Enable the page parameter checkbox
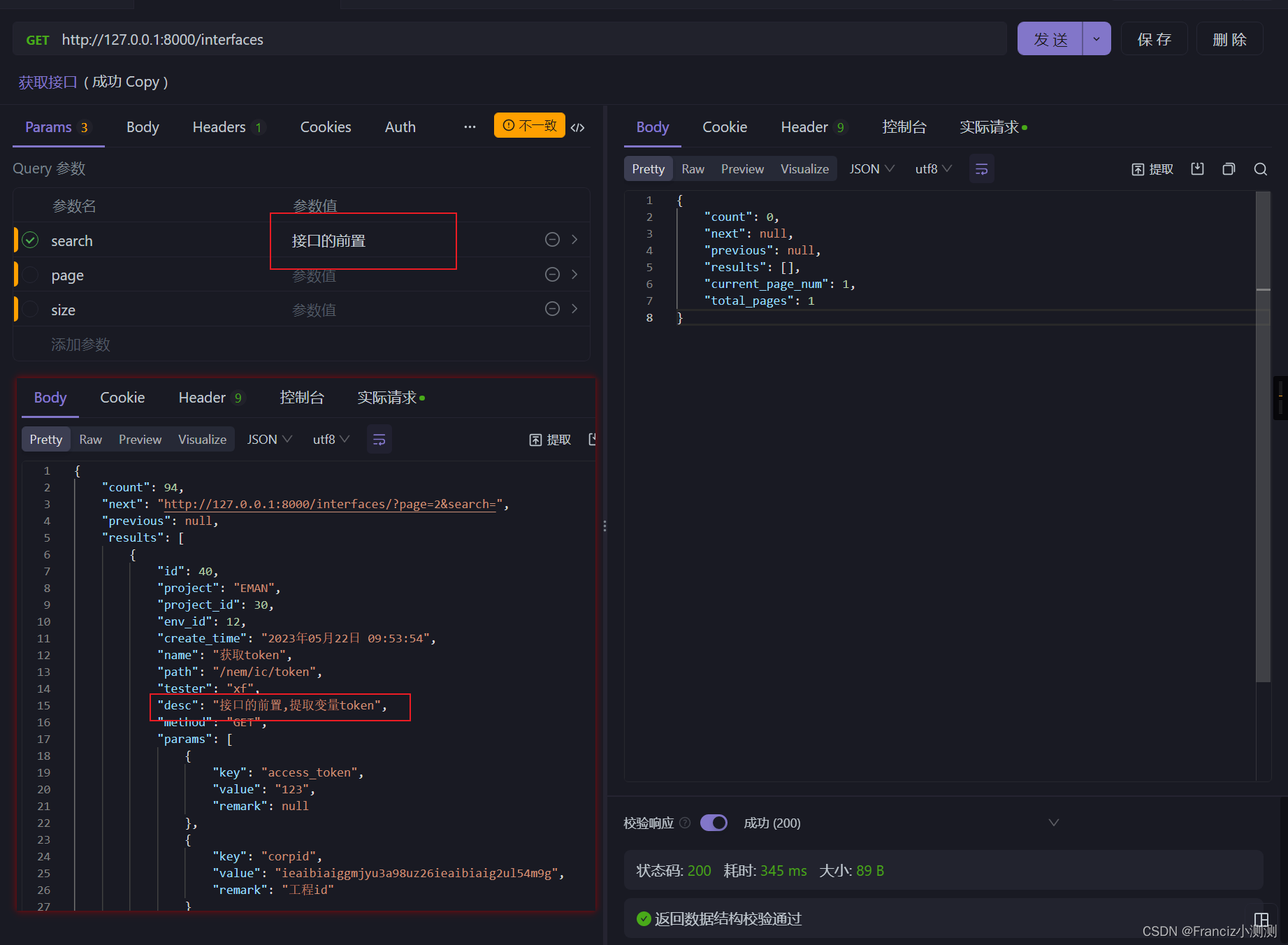This screenshot has height=945, width=1288. 30,275
